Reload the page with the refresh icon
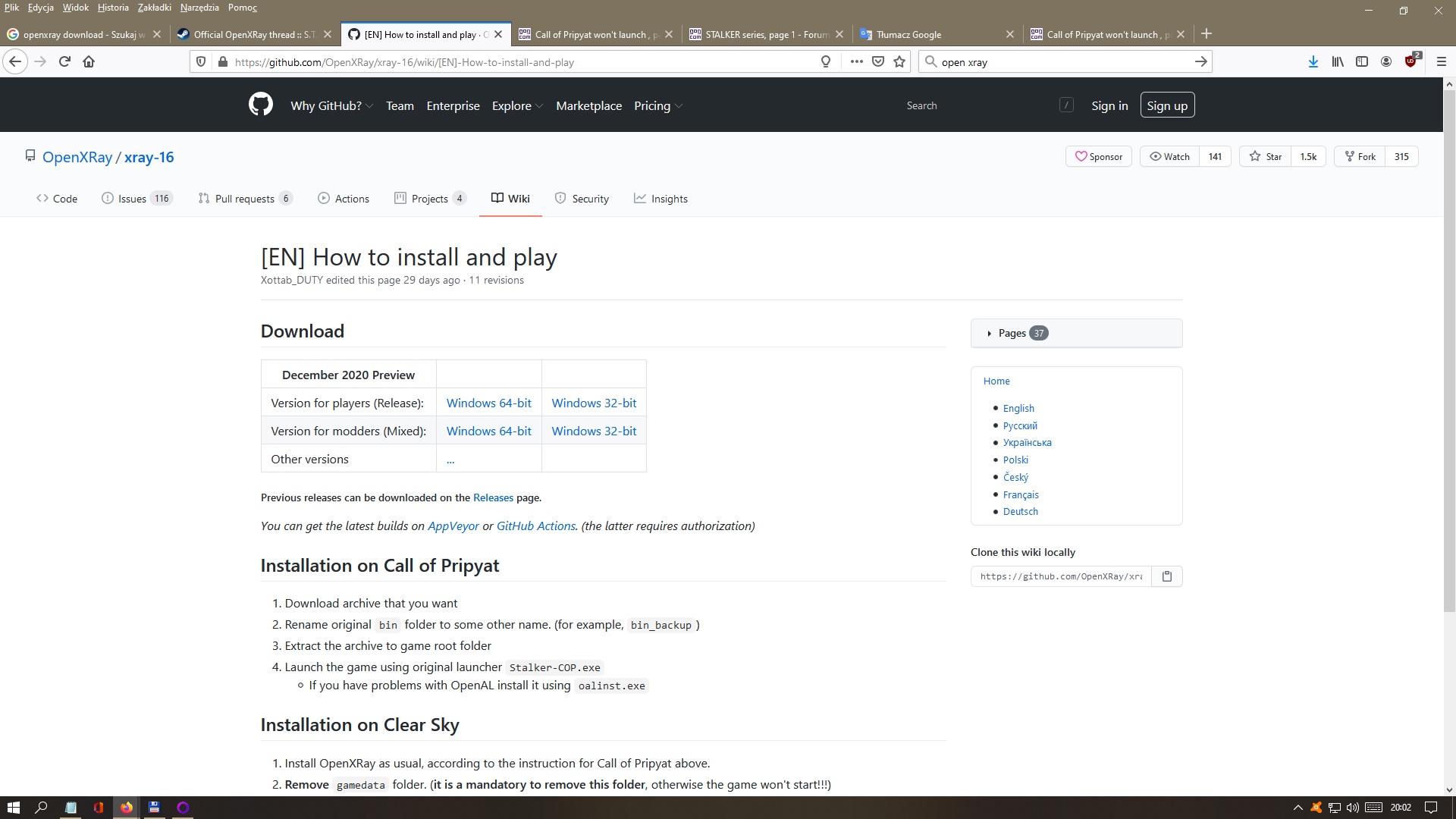This screenshot has width=1456, height=819. pyautogui.click(x=64, y=62)
